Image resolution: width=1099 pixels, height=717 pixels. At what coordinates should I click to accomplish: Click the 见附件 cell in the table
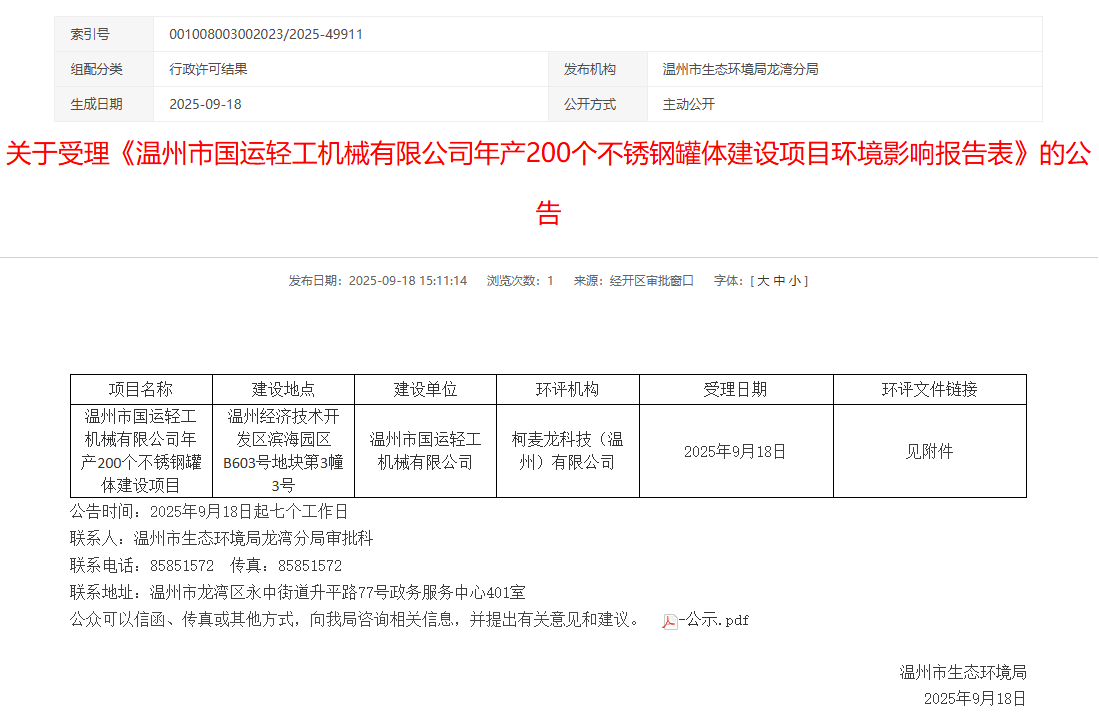tap(929, 451)
